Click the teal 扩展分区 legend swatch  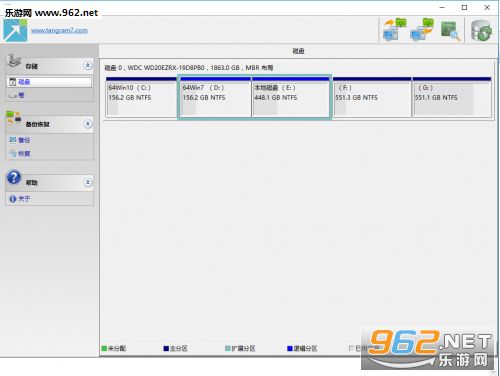pos(228,349)
